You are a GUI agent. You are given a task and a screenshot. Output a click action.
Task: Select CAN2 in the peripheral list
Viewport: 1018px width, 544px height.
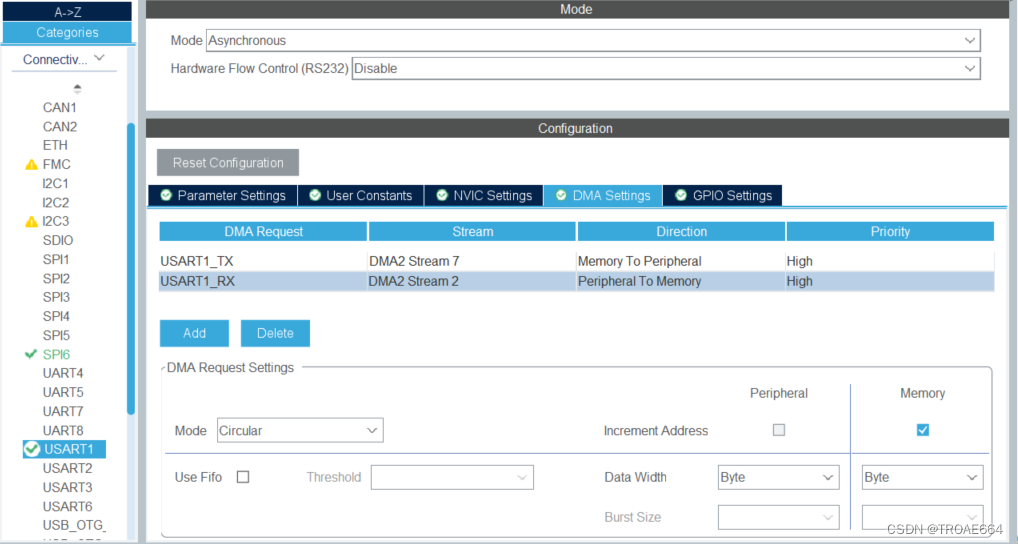click(x=60, y=127)
